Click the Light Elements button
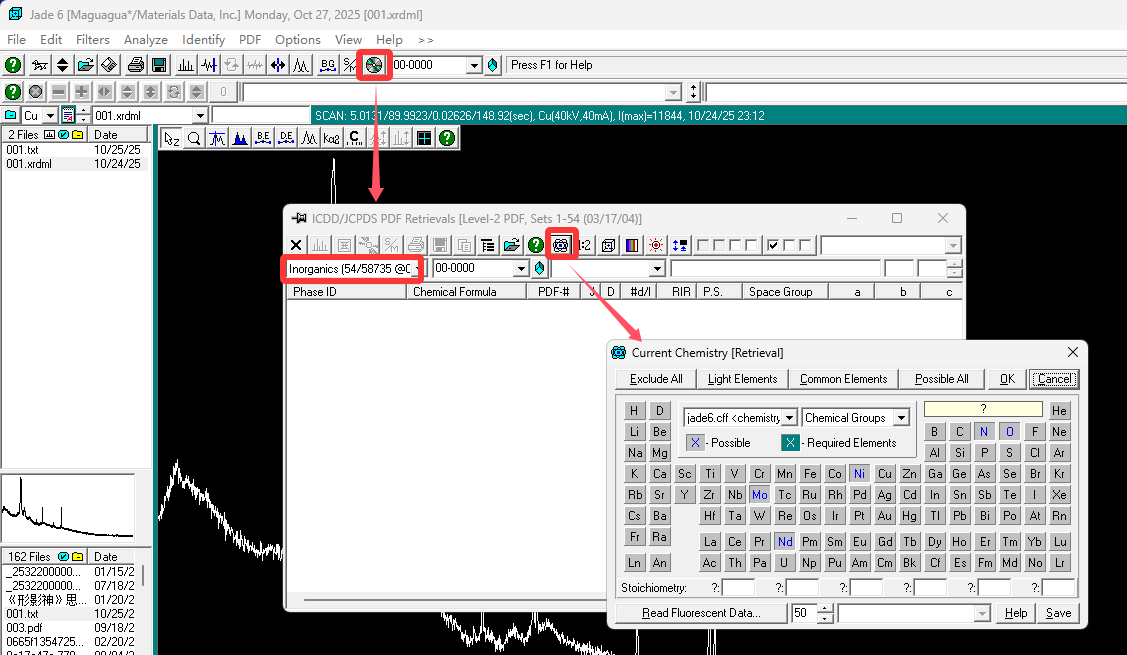The width and height of the screenshot is (1127, 655). (742, 379)
